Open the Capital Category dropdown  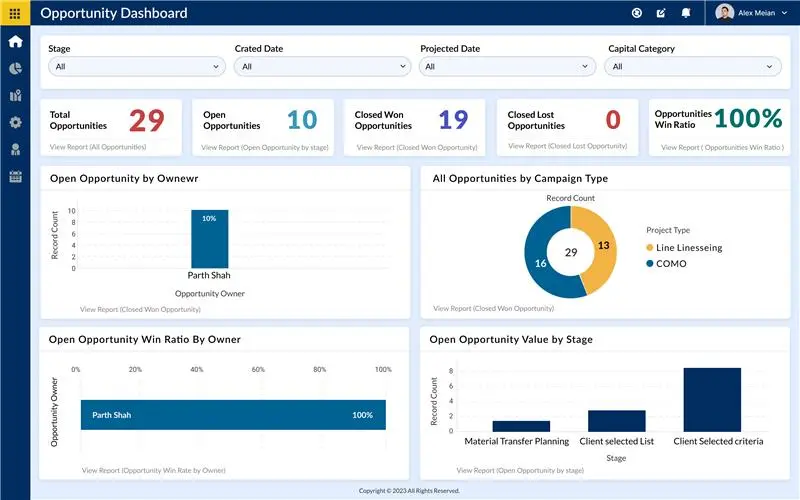[692, 66]
